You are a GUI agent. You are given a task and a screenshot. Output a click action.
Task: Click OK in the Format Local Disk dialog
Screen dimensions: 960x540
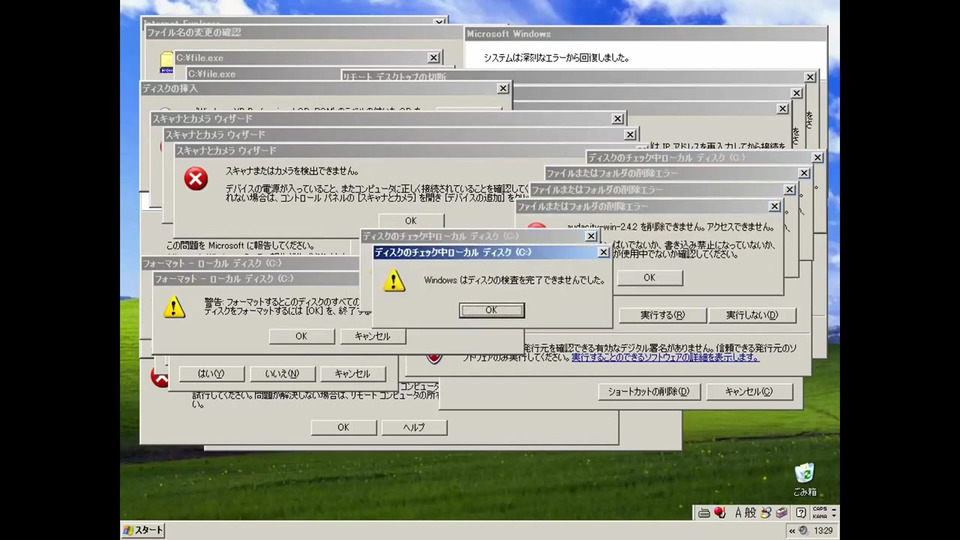pos(301,336)
